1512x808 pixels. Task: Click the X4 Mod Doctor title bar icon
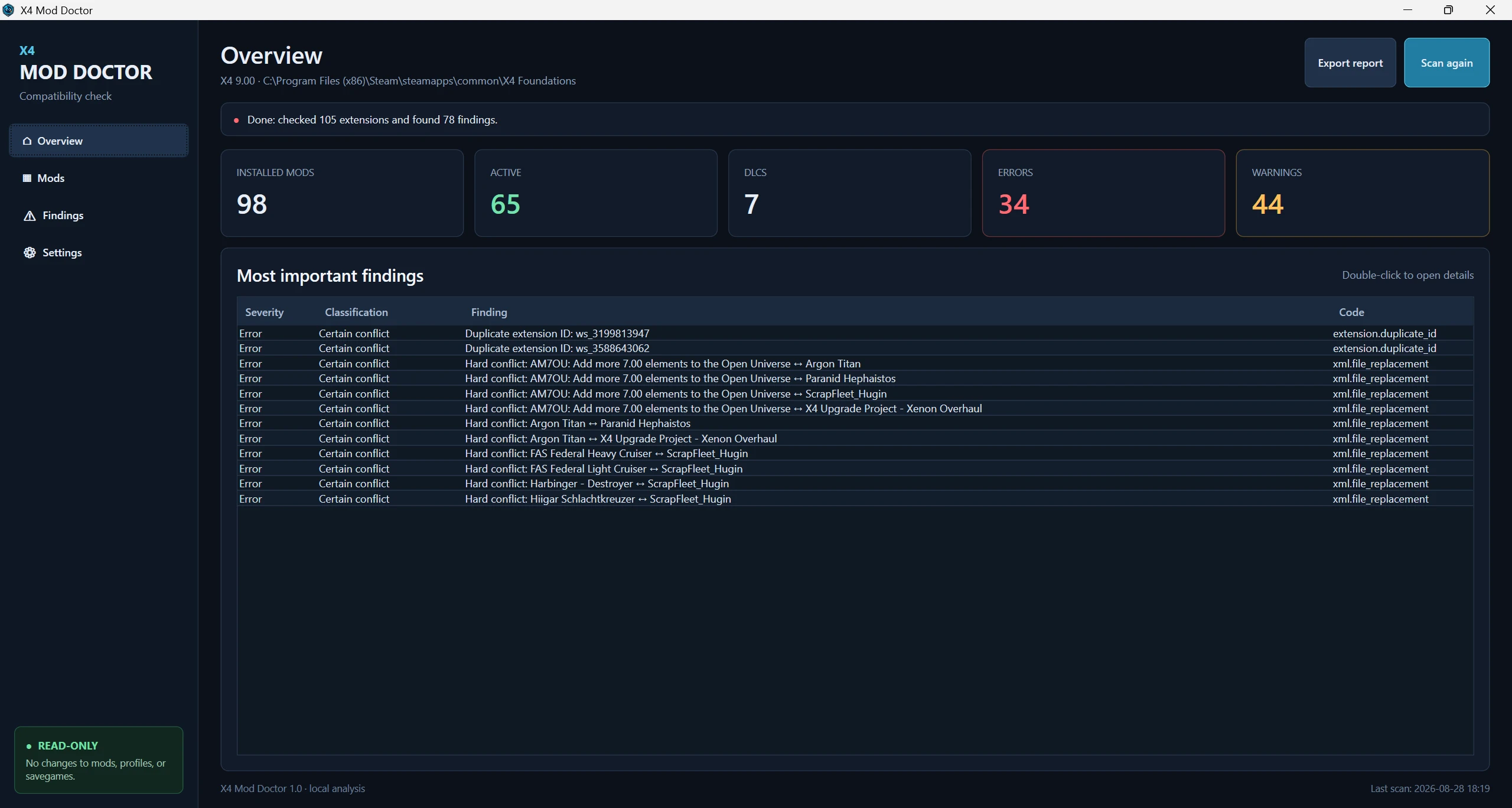(x=8, y=10)
